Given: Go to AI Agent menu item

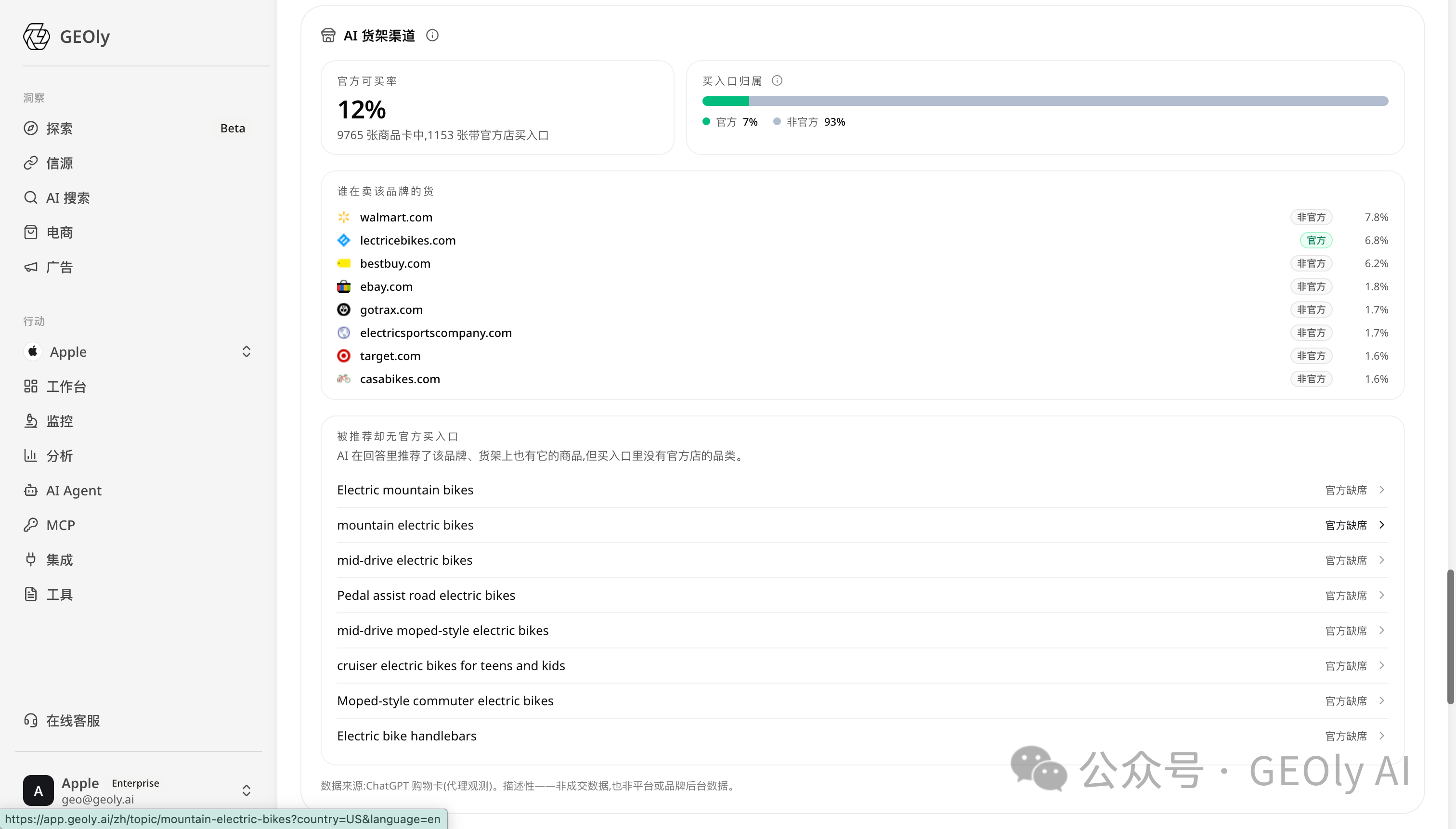Looking at the screenshot, I should pos(137,490).
